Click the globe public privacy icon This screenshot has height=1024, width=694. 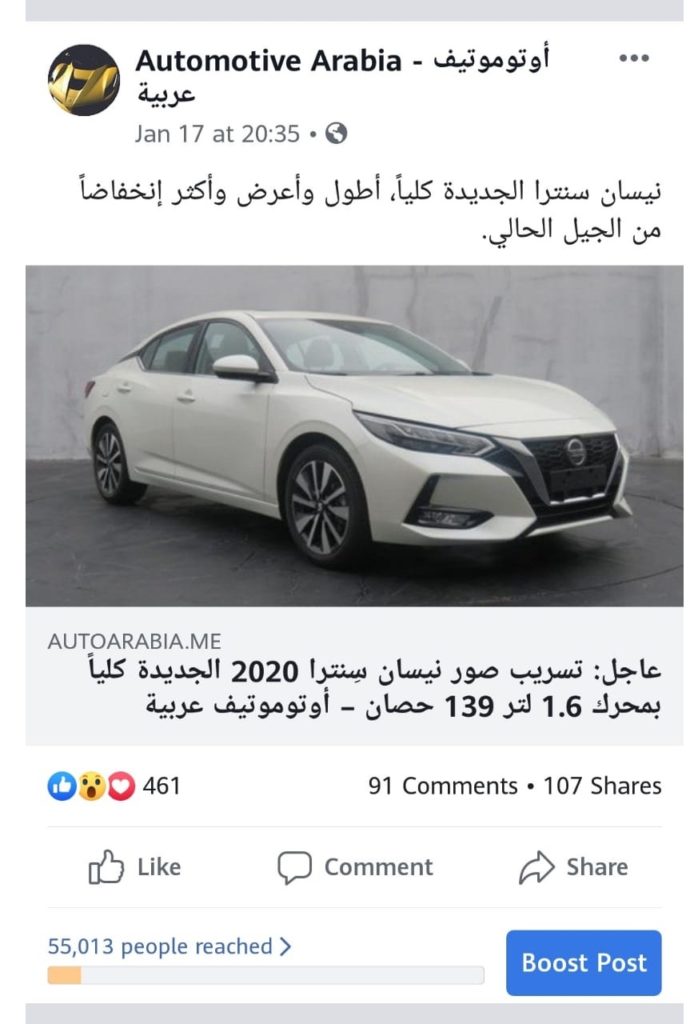tap(336, 133)
